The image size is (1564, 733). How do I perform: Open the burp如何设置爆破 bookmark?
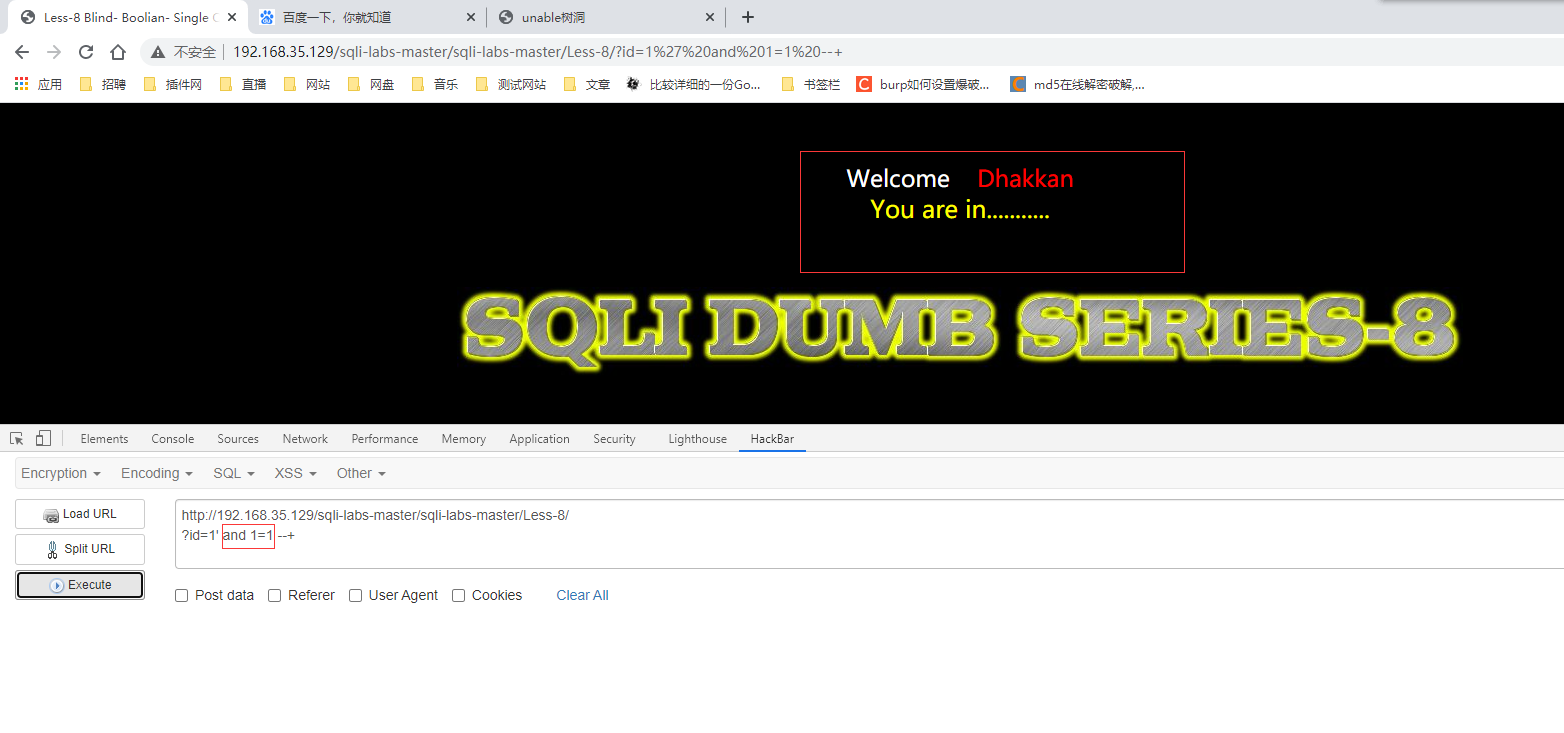point(923,85)
